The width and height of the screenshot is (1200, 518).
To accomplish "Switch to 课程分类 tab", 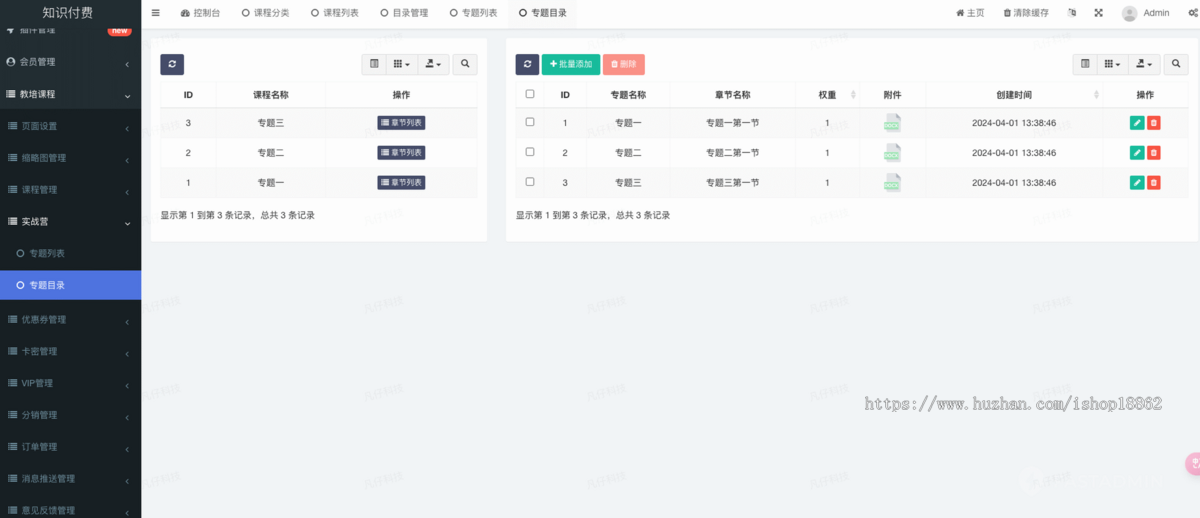I will (265, 13).
